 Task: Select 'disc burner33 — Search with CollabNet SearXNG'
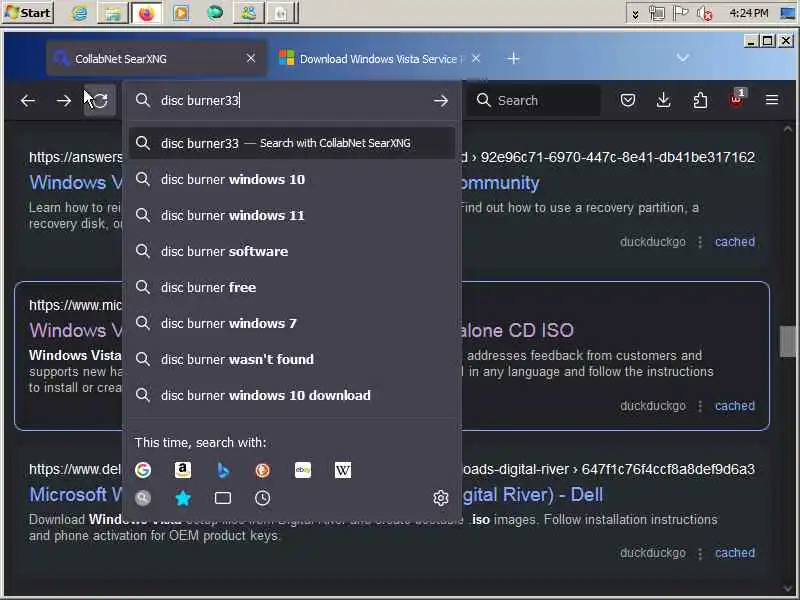tap(292, 143)
